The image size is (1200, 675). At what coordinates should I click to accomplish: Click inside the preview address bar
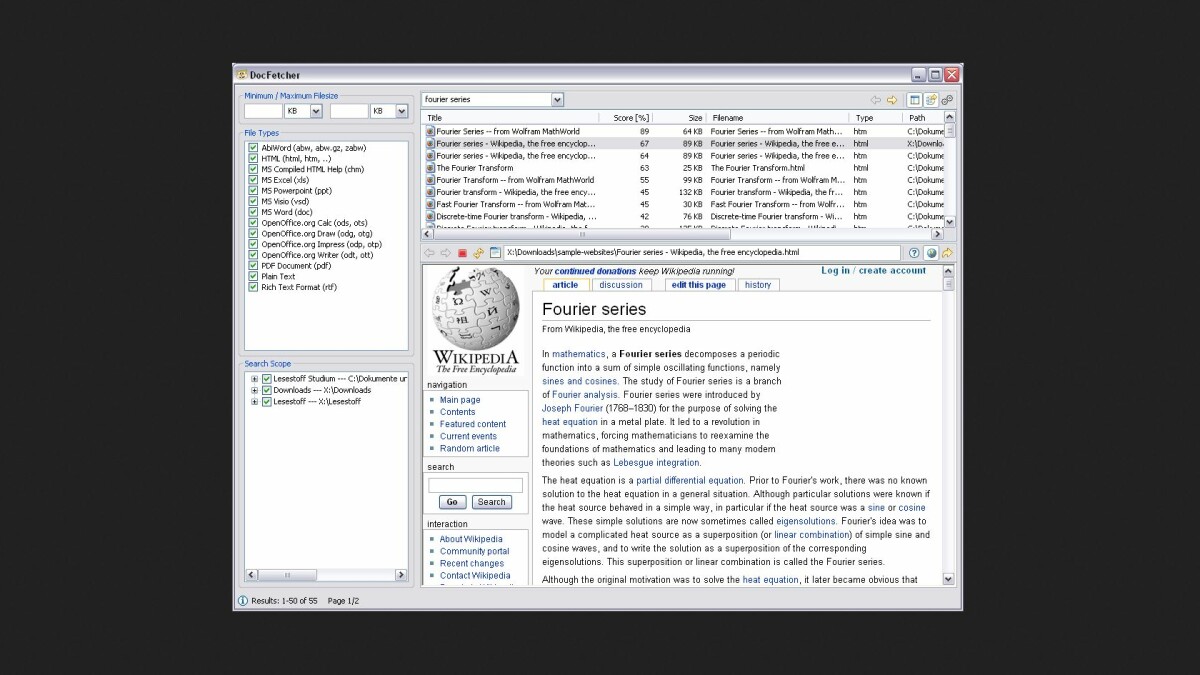coord(700,253)
